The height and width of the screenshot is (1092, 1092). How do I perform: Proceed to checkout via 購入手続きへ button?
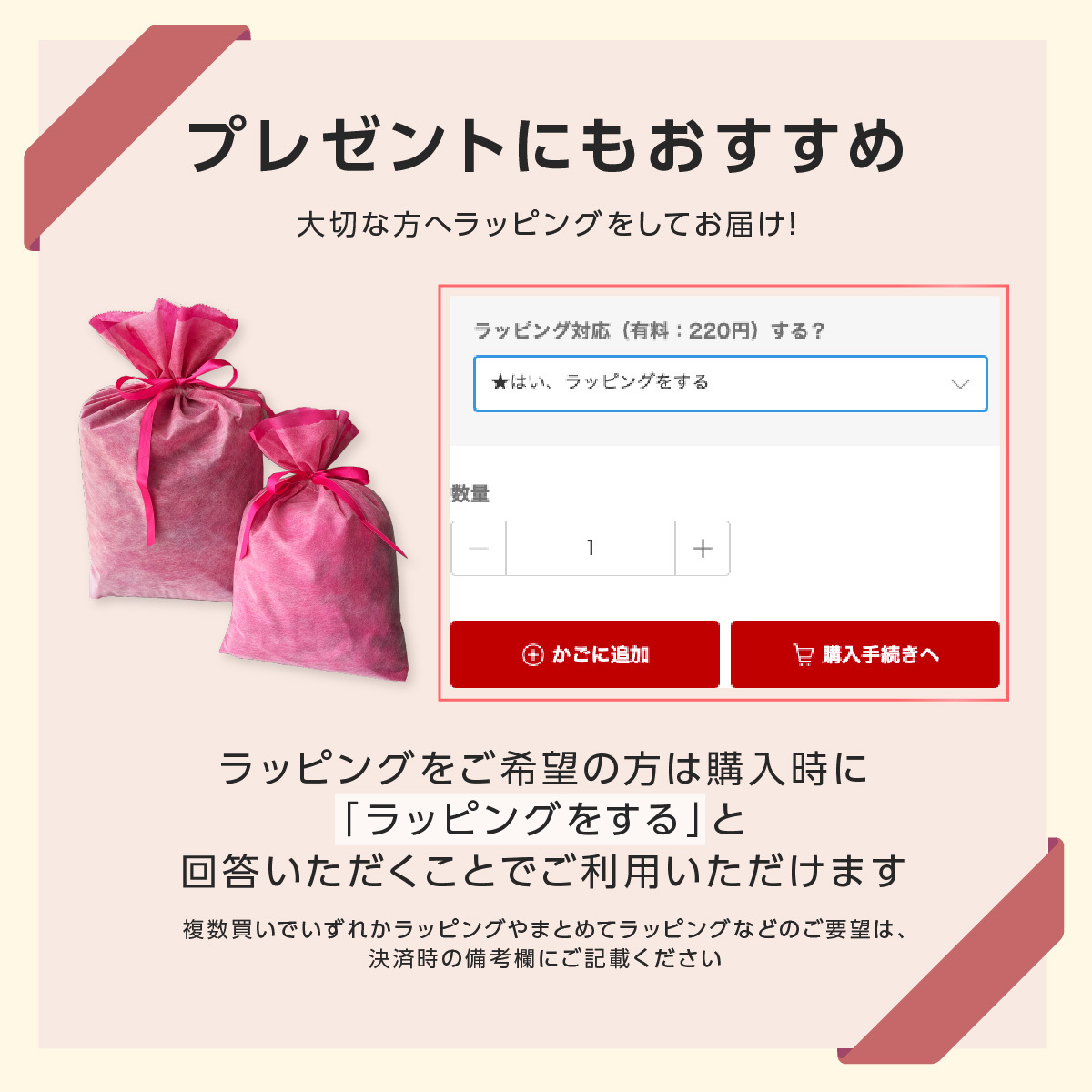click(x=865, y=654)
